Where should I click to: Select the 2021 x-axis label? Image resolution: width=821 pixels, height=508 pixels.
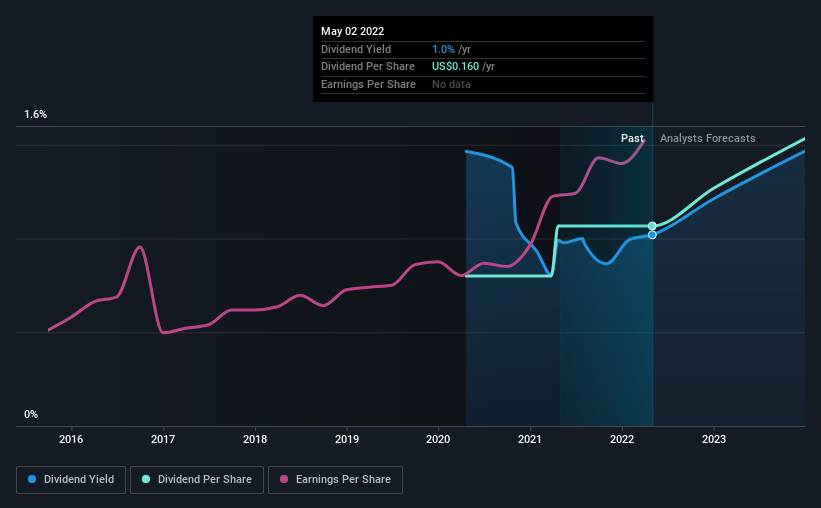(530, 439)
